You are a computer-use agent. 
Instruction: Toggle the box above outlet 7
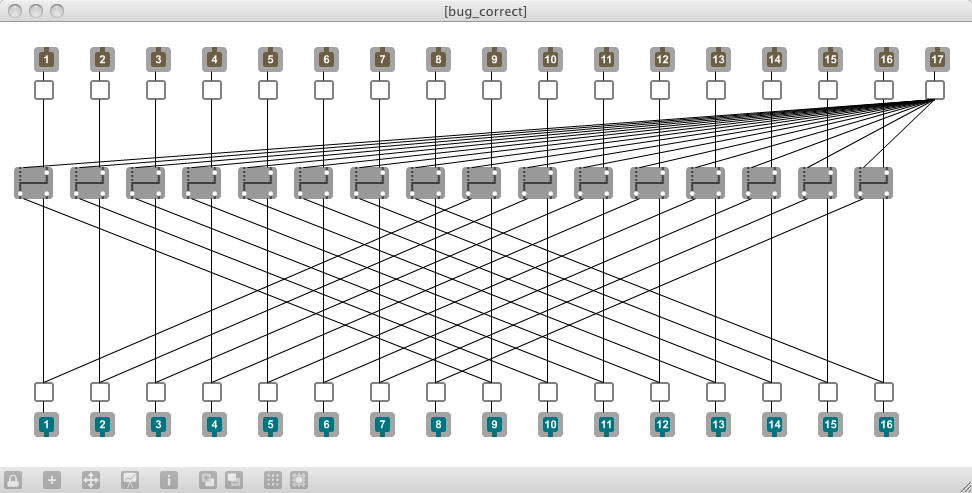click(380, 392)
